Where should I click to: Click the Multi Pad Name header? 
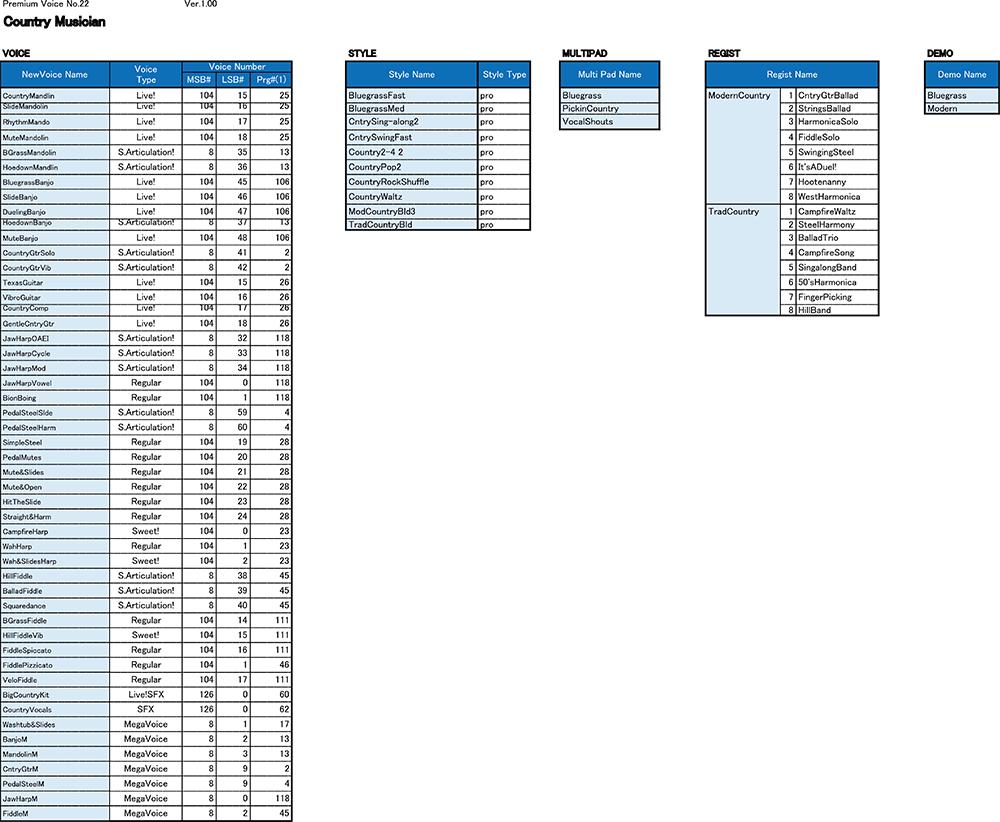pos(609,75)
